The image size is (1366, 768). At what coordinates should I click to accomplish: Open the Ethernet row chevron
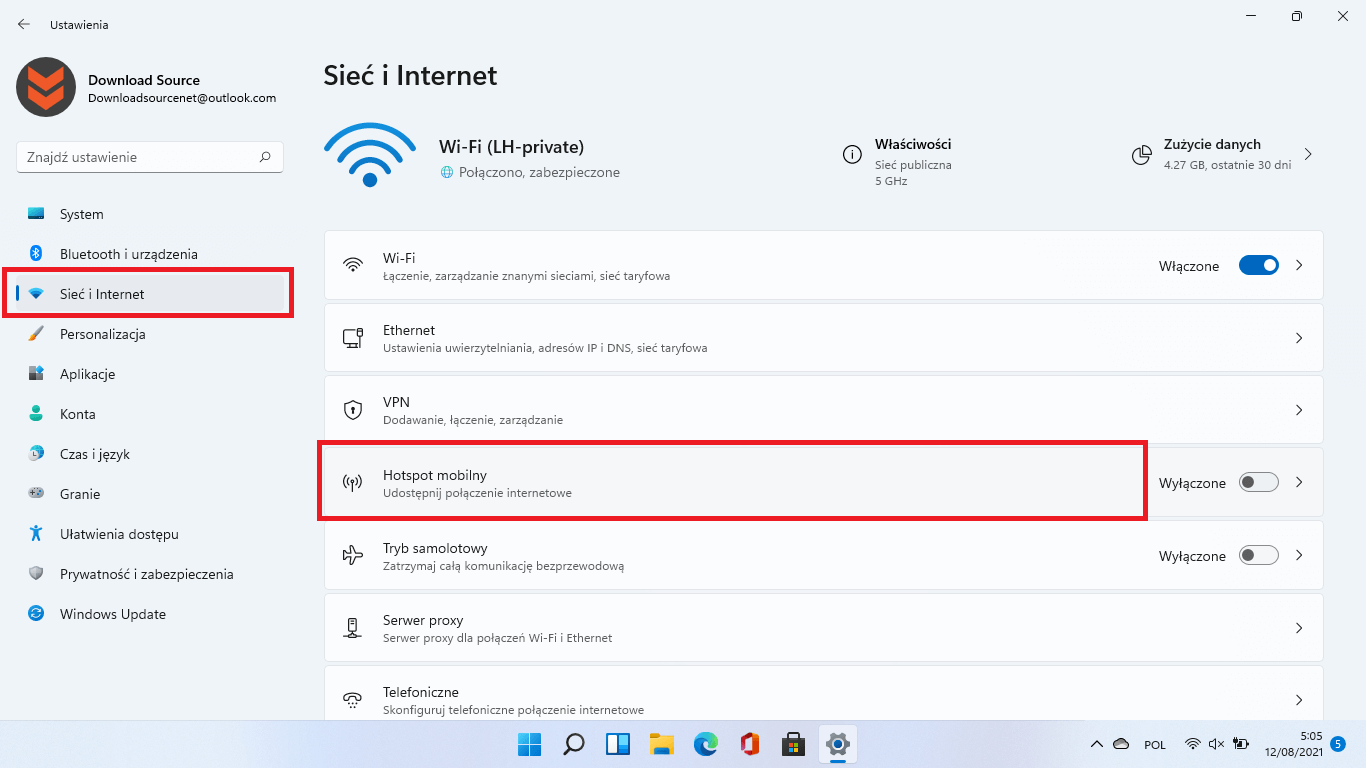[x=1299, y=338]
